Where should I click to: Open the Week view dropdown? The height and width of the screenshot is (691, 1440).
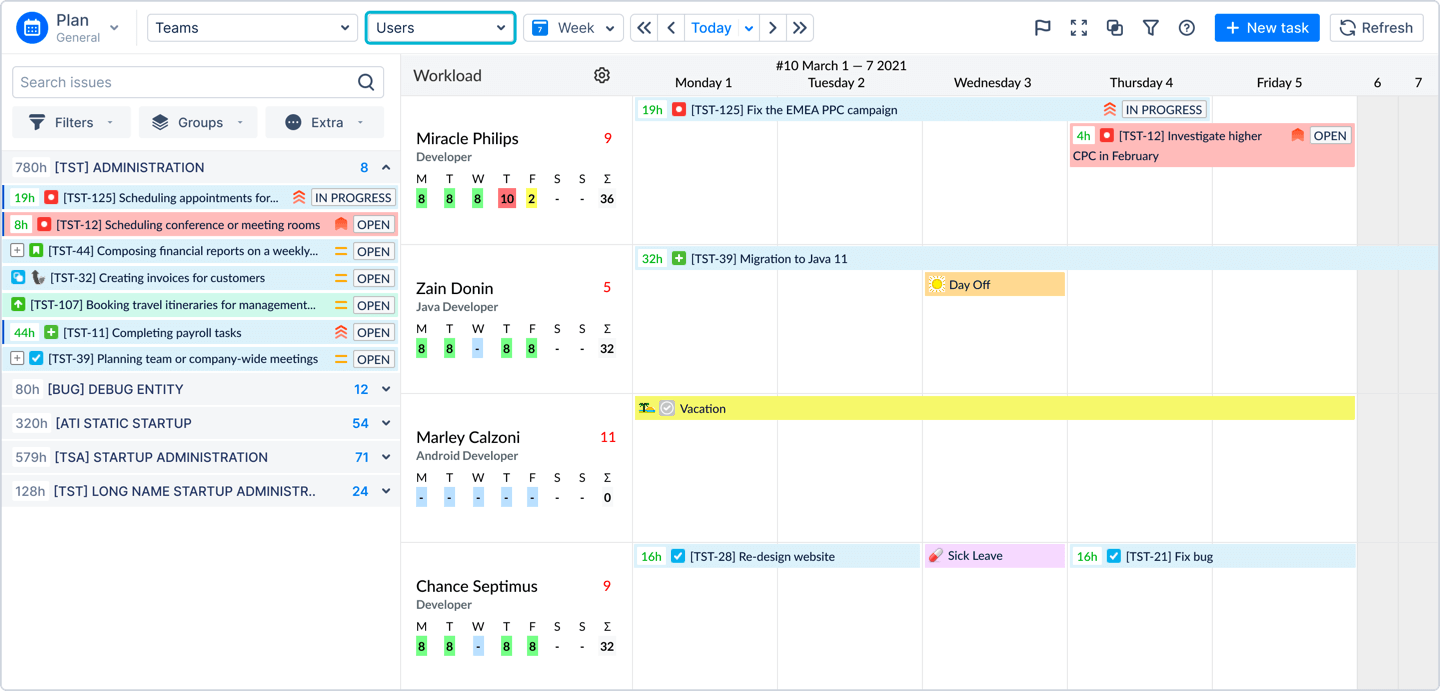[573, 28]
